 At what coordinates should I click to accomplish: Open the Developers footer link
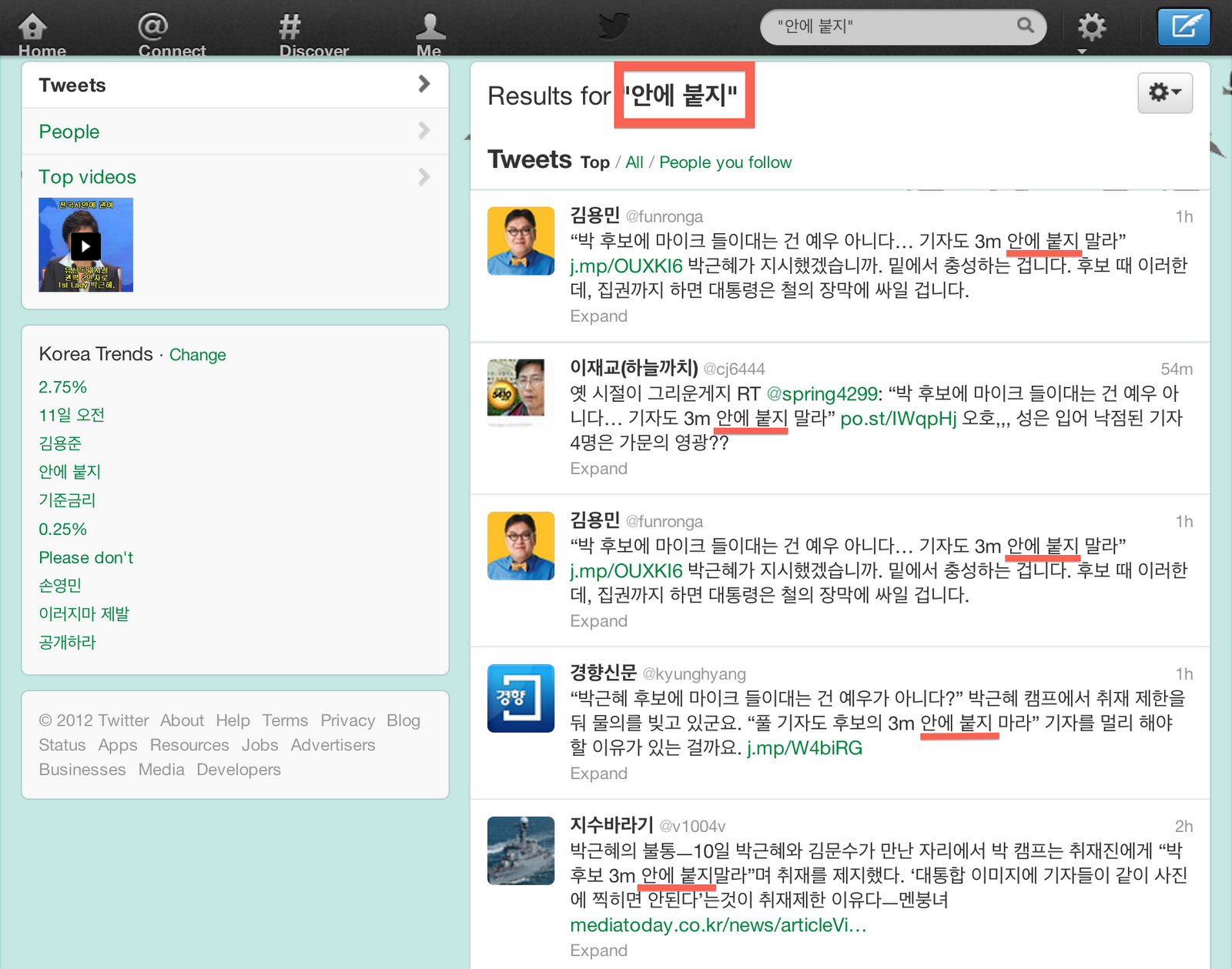click(x=239, y=770)
